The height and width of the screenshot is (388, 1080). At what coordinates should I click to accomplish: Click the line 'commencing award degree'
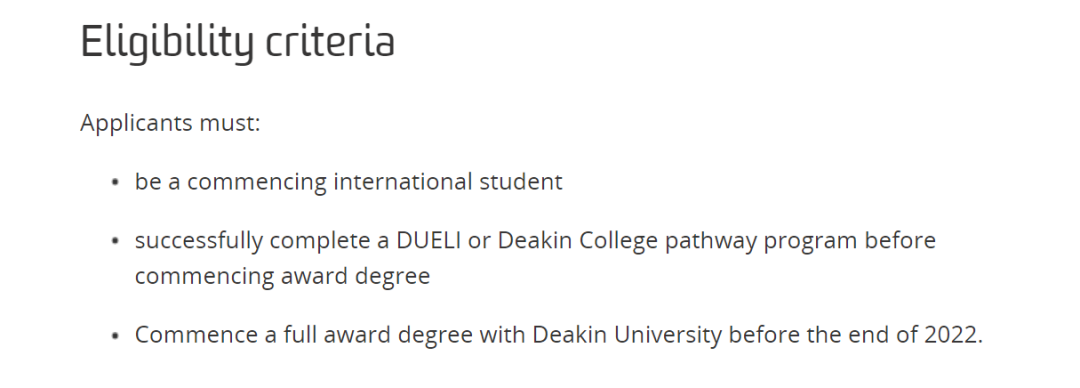282,277
